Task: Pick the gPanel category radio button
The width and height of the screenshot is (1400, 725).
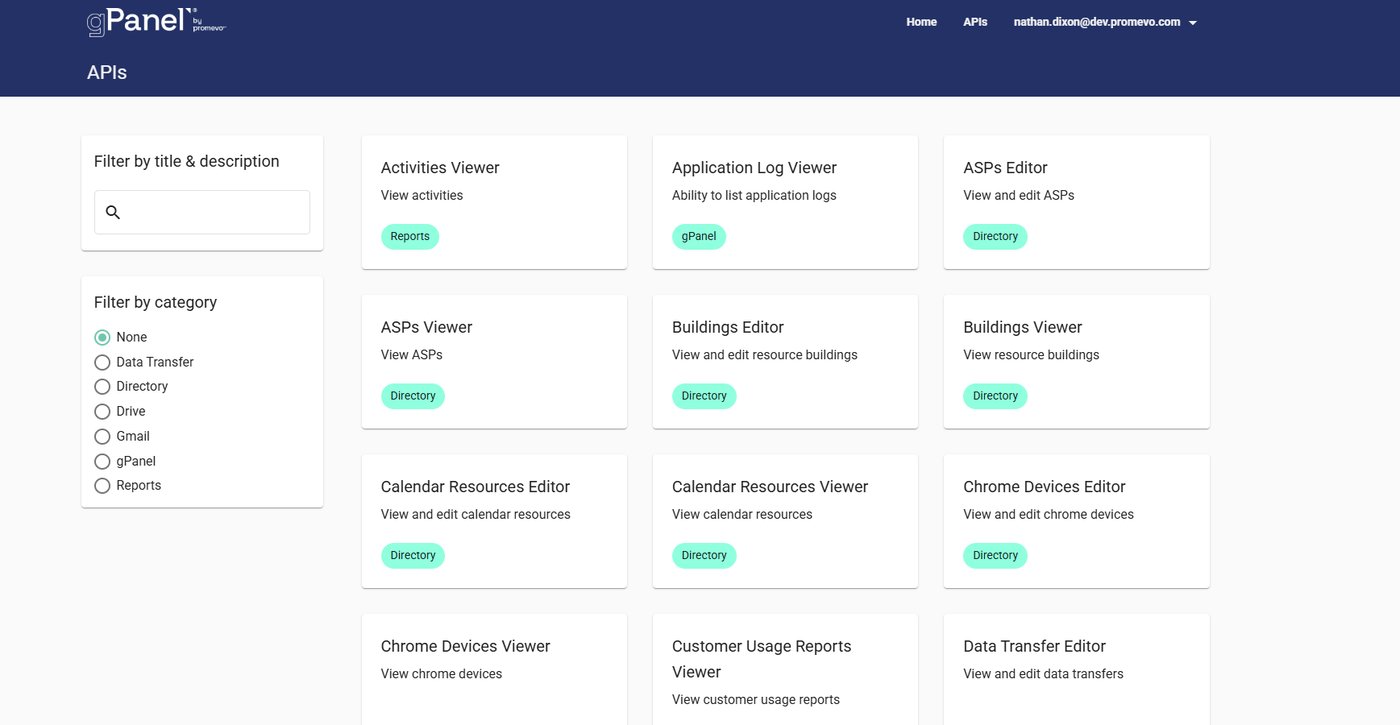Action: (102, 461)
